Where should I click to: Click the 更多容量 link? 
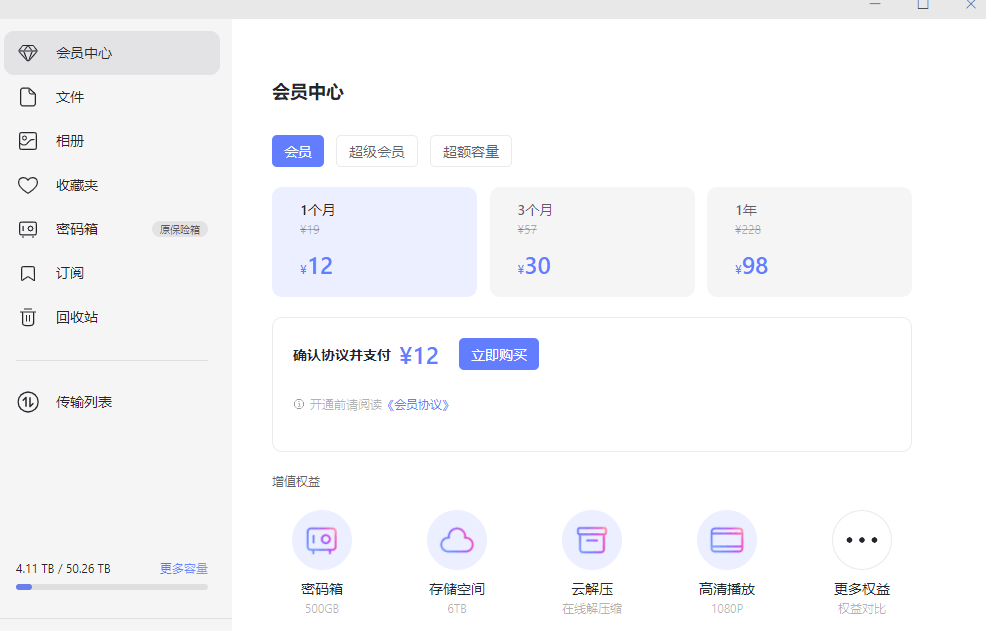(x=184, y=569)
